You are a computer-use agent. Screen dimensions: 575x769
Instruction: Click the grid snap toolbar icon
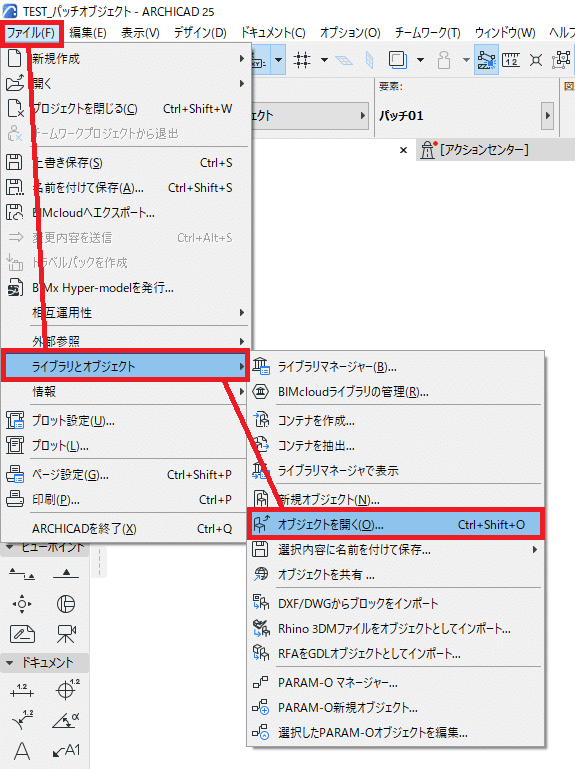[x=302, y=60]
